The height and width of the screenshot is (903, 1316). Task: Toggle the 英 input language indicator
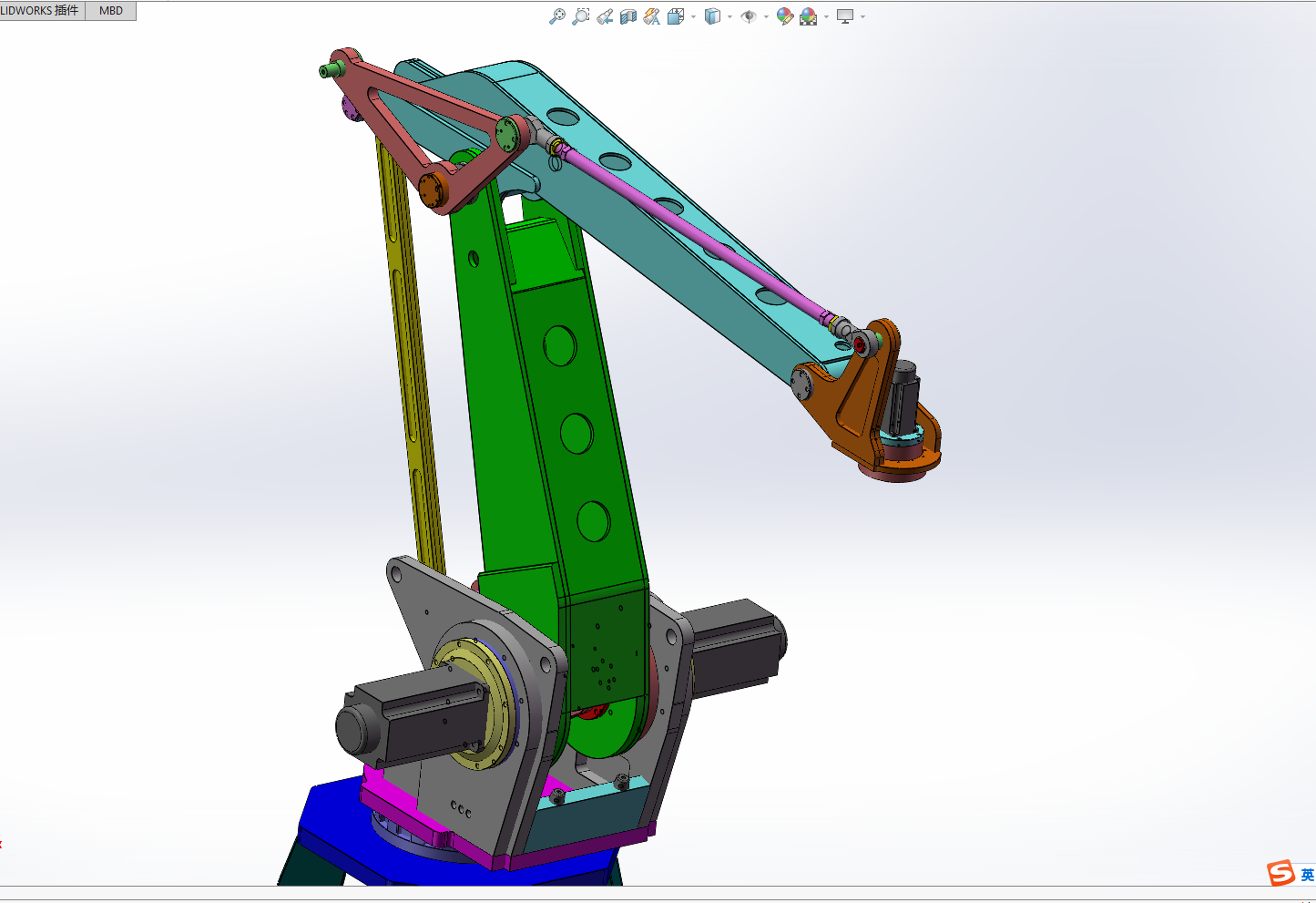point(1307,875)
